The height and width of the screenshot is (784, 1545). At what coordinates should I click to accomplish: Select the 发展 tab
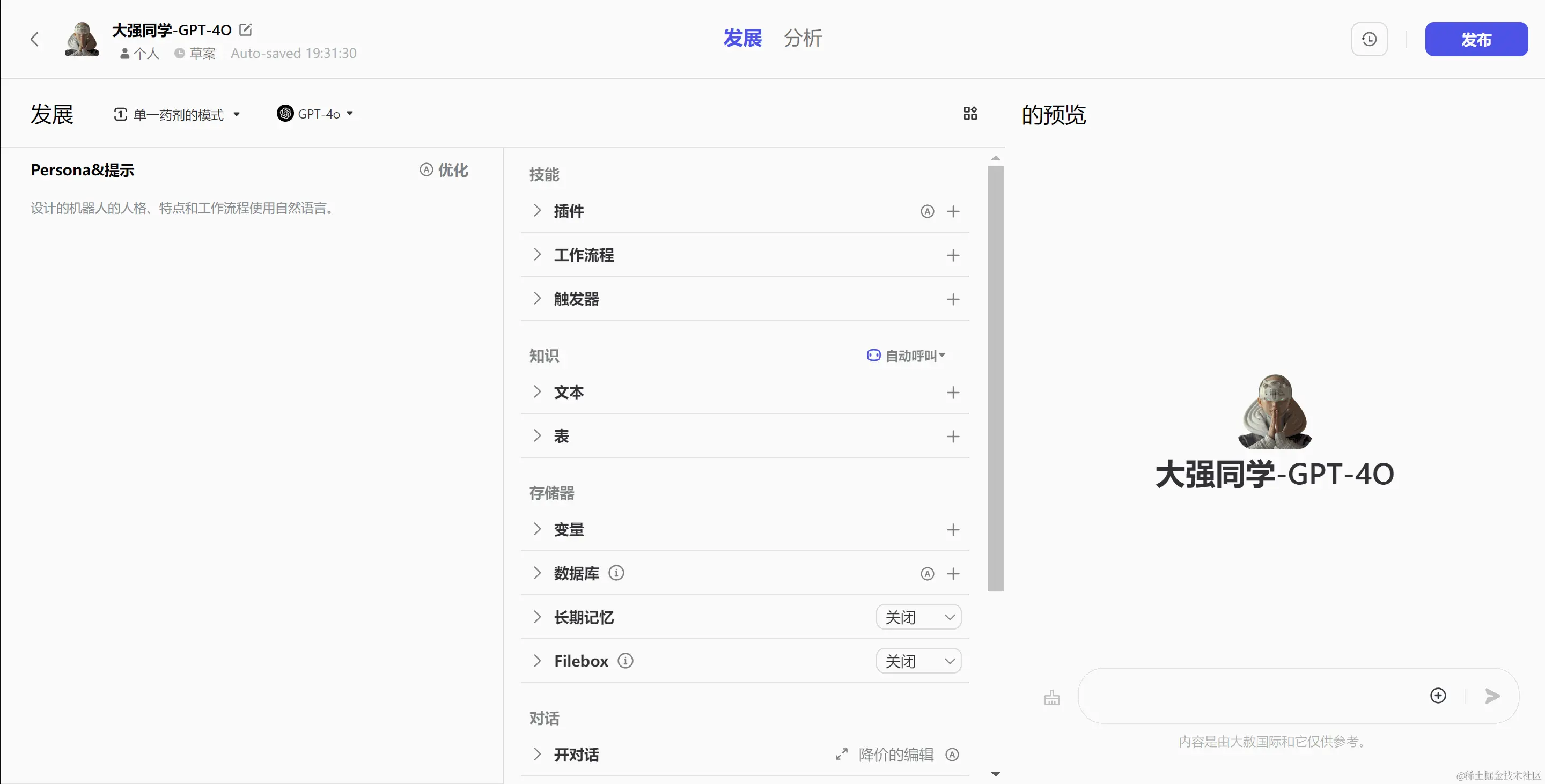(742, 39)
